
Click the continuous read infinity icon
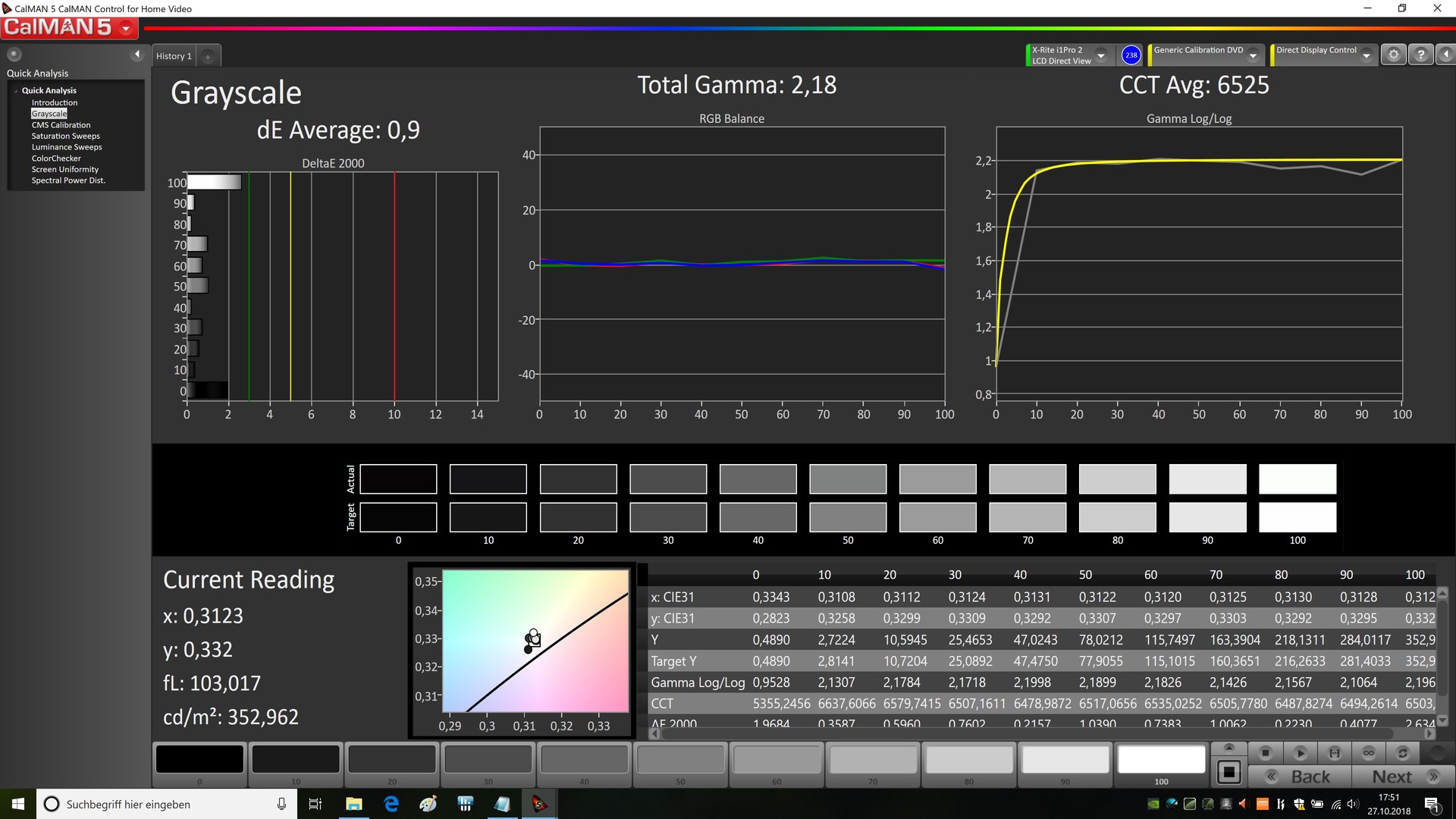click(1368, 753)
